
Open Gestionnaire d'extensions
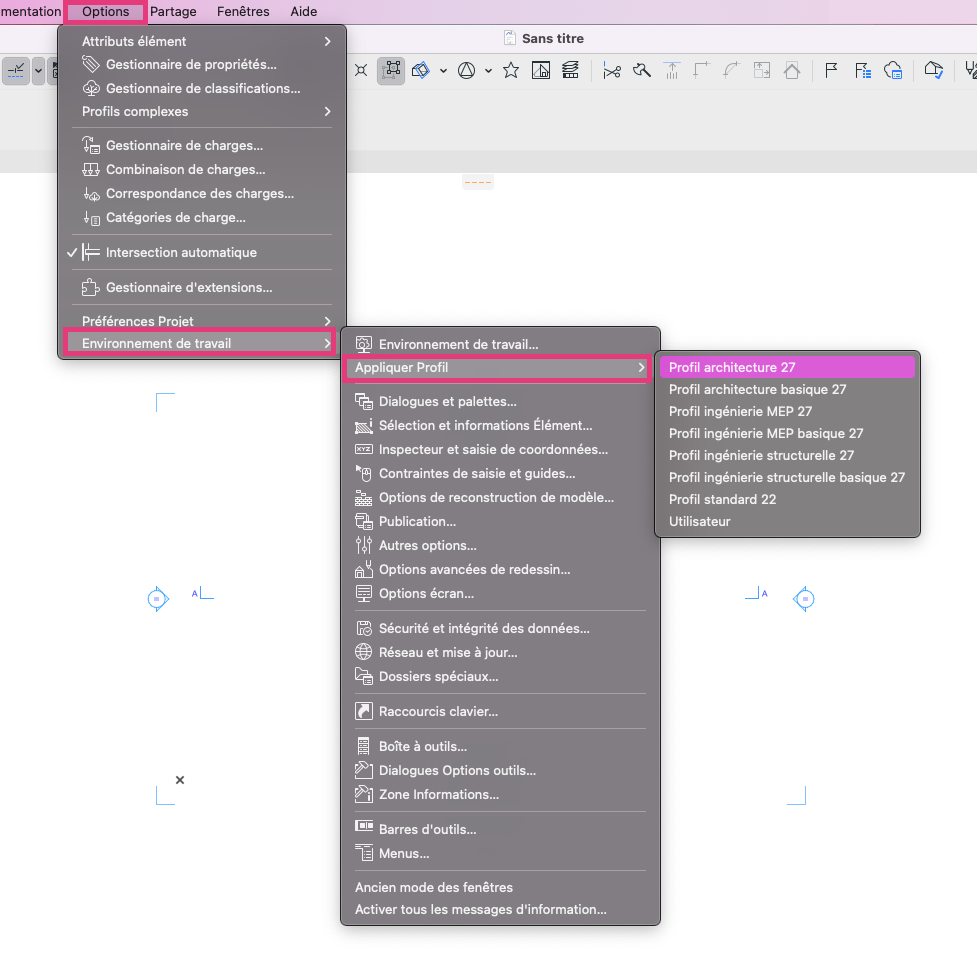click(203, 288)
